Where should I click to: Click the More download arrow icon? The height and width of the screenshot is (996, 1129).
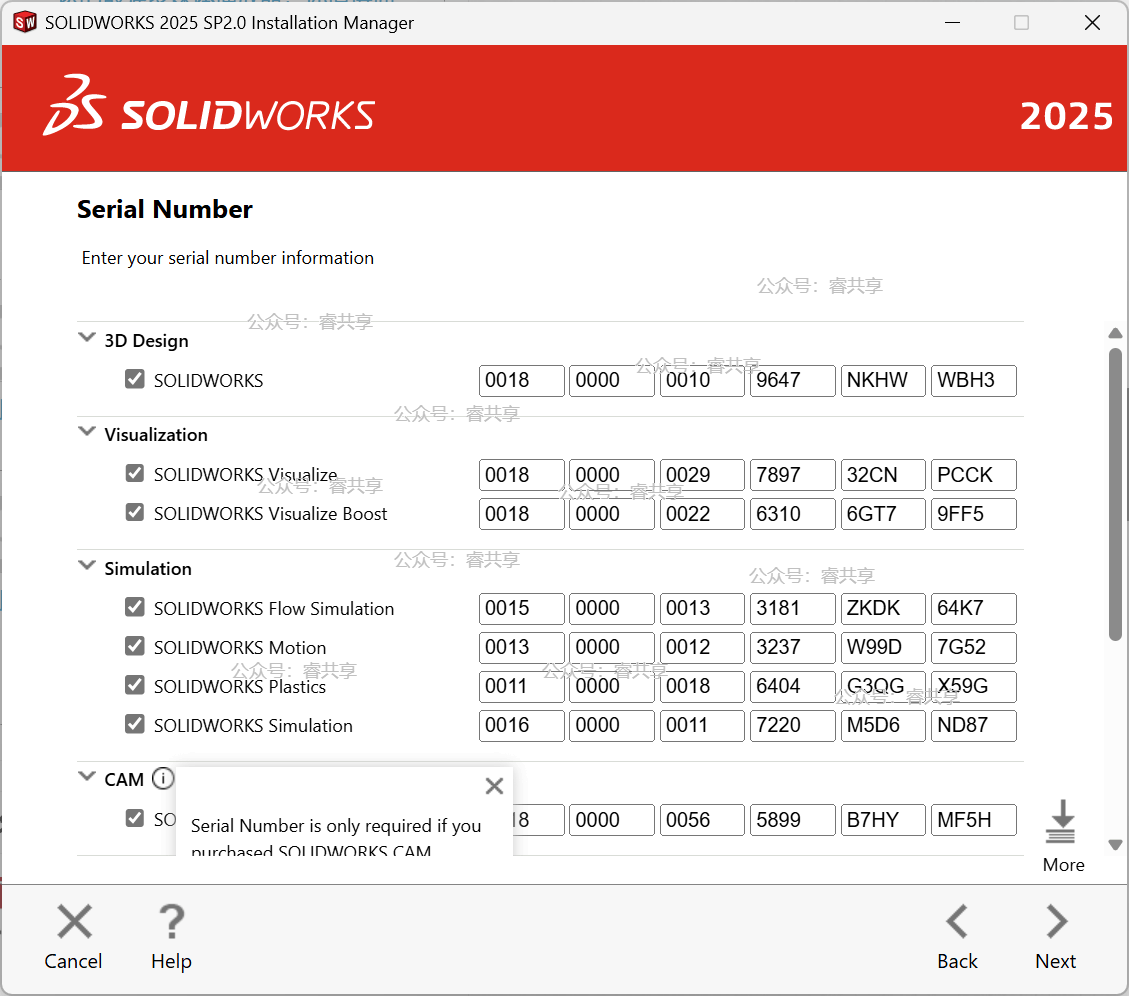click(1062, 822)
